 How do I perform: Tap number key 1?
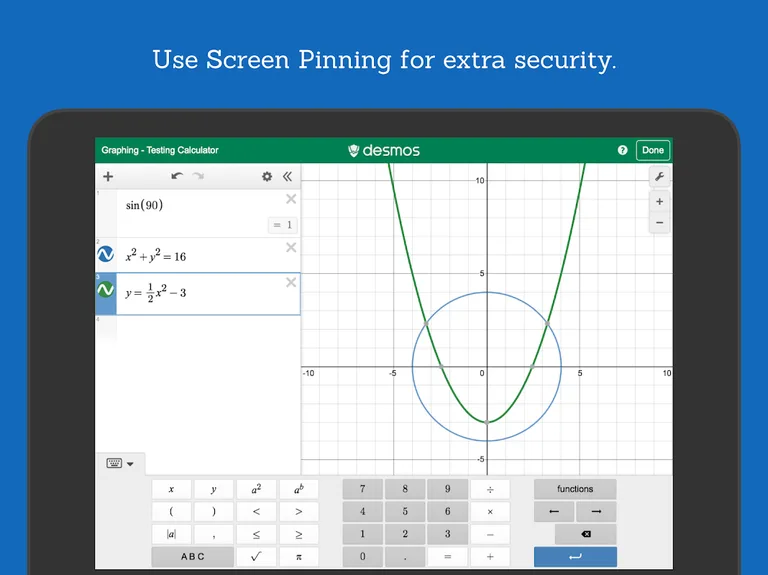362,534
